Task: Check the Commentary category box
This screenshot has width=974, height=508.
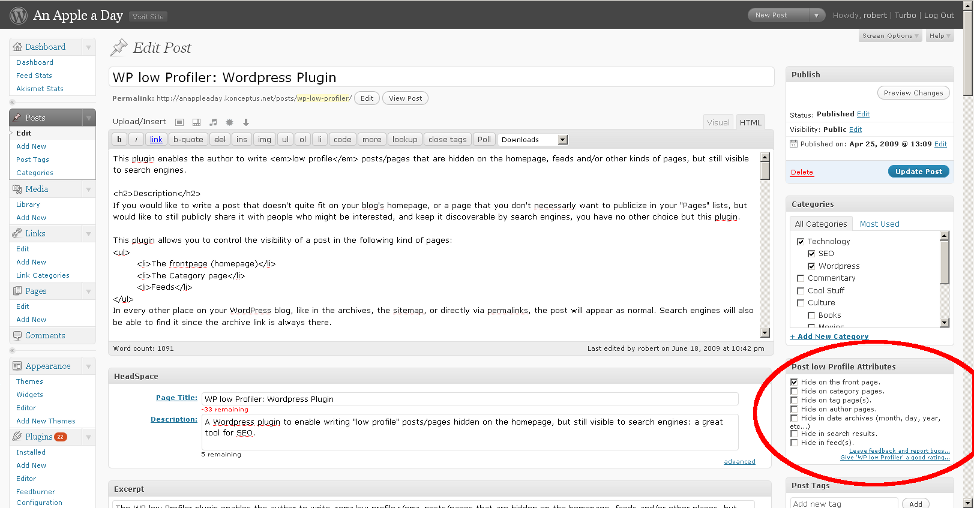Action: click(x=800, y=278)
